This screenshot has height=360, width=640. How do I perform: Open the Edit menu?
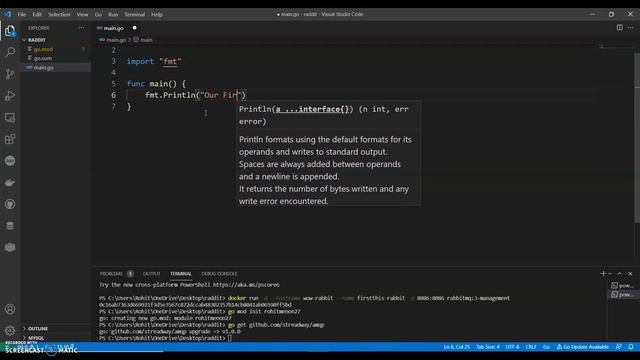point(37,14)
